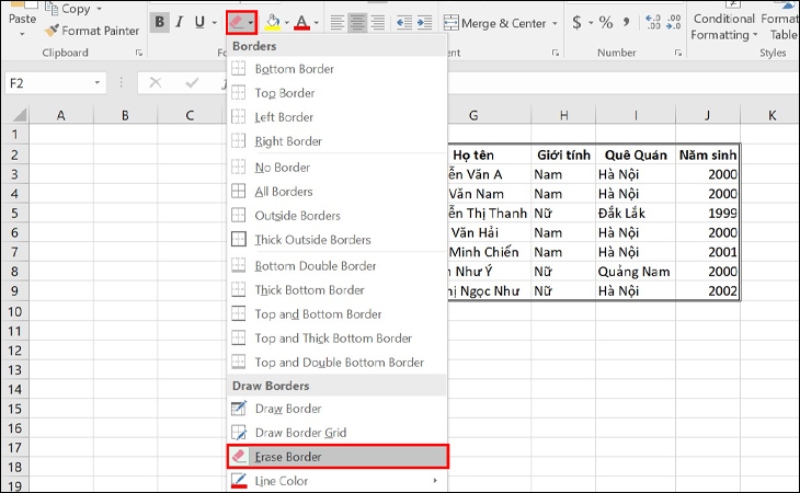The height and width of the screenshot is (493, 800).
Task: Select row 10 header
Action: [x=15, y=311]
